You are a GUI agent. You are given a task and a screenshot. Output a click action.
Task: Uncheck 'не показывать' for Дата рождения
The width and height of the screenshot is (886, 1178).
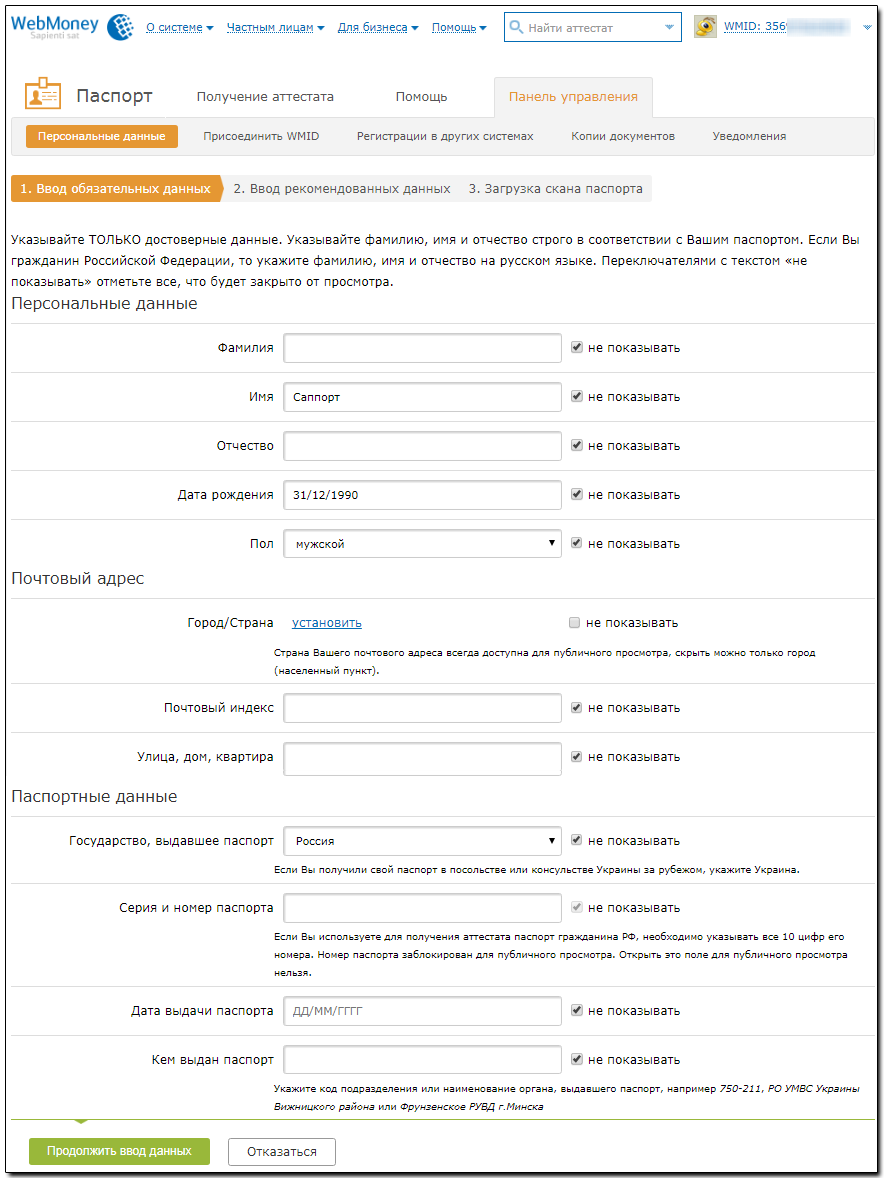(576, 495)
